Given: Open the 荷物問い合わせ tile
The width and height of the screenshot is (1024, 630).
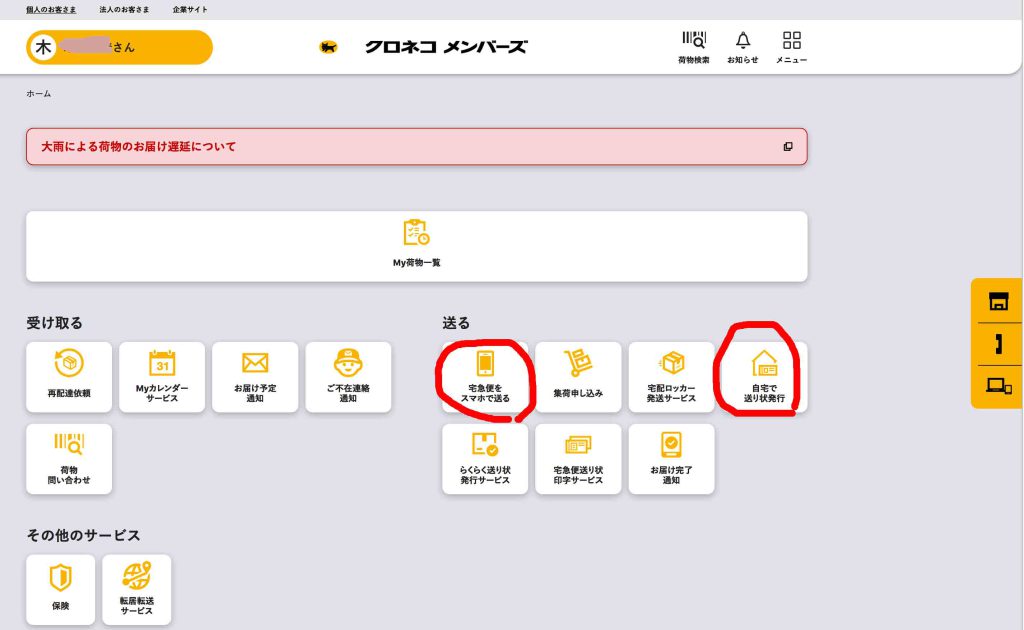Looking at the screenshot, I should pyautogui.click(x=69, y=459).
